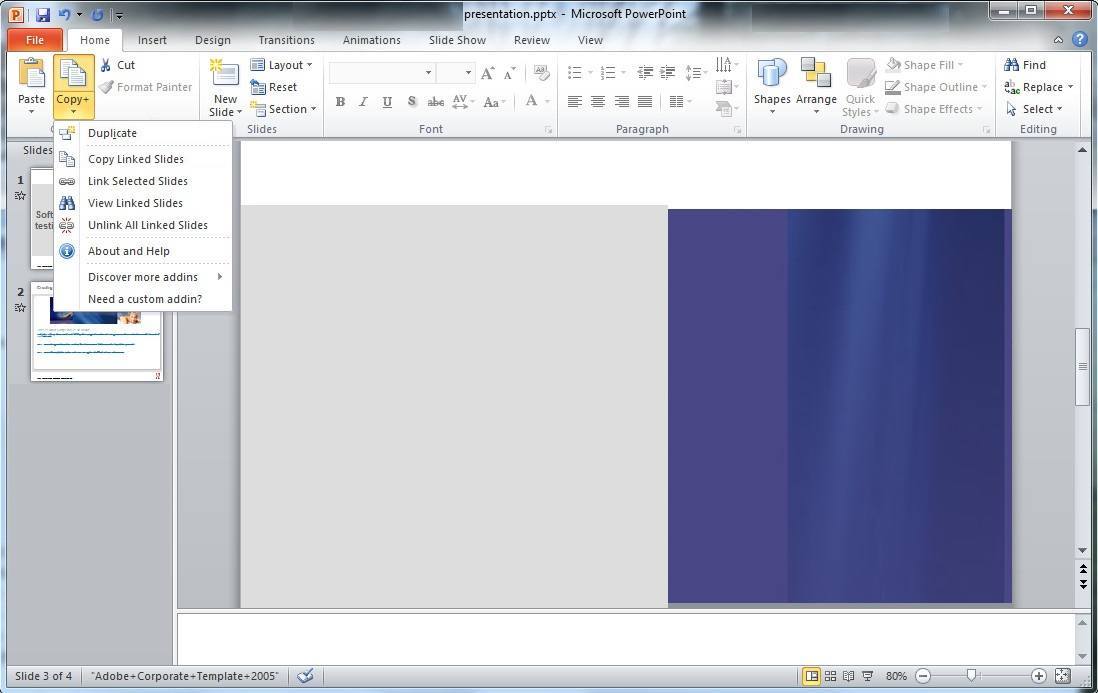Switch to Slide Sorter view

(830, 676)
